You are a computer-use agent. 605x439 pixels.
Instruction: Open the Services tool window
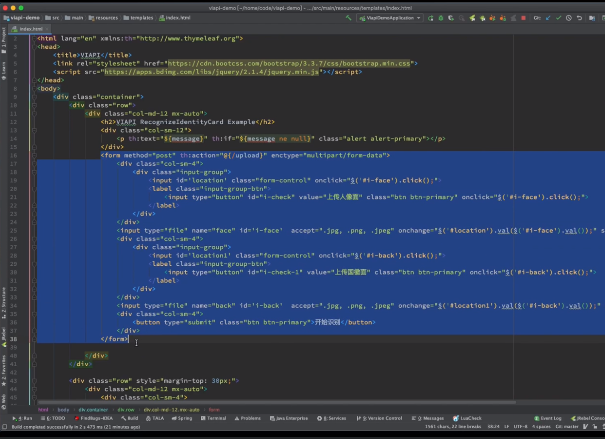tap(331, 418)
